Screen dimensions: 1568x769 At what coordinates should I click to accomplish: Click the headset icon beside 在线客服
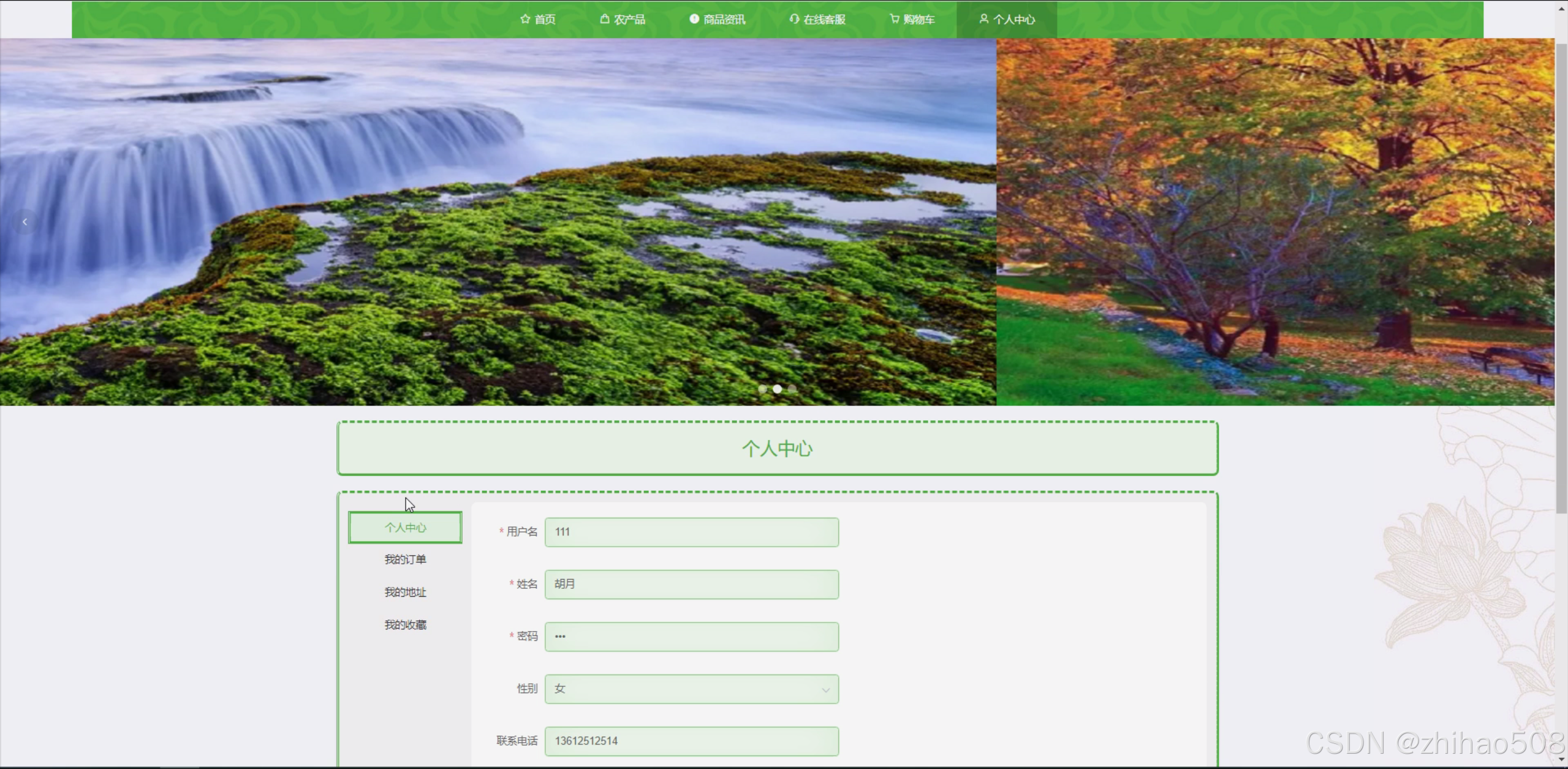tap(794, 19)
